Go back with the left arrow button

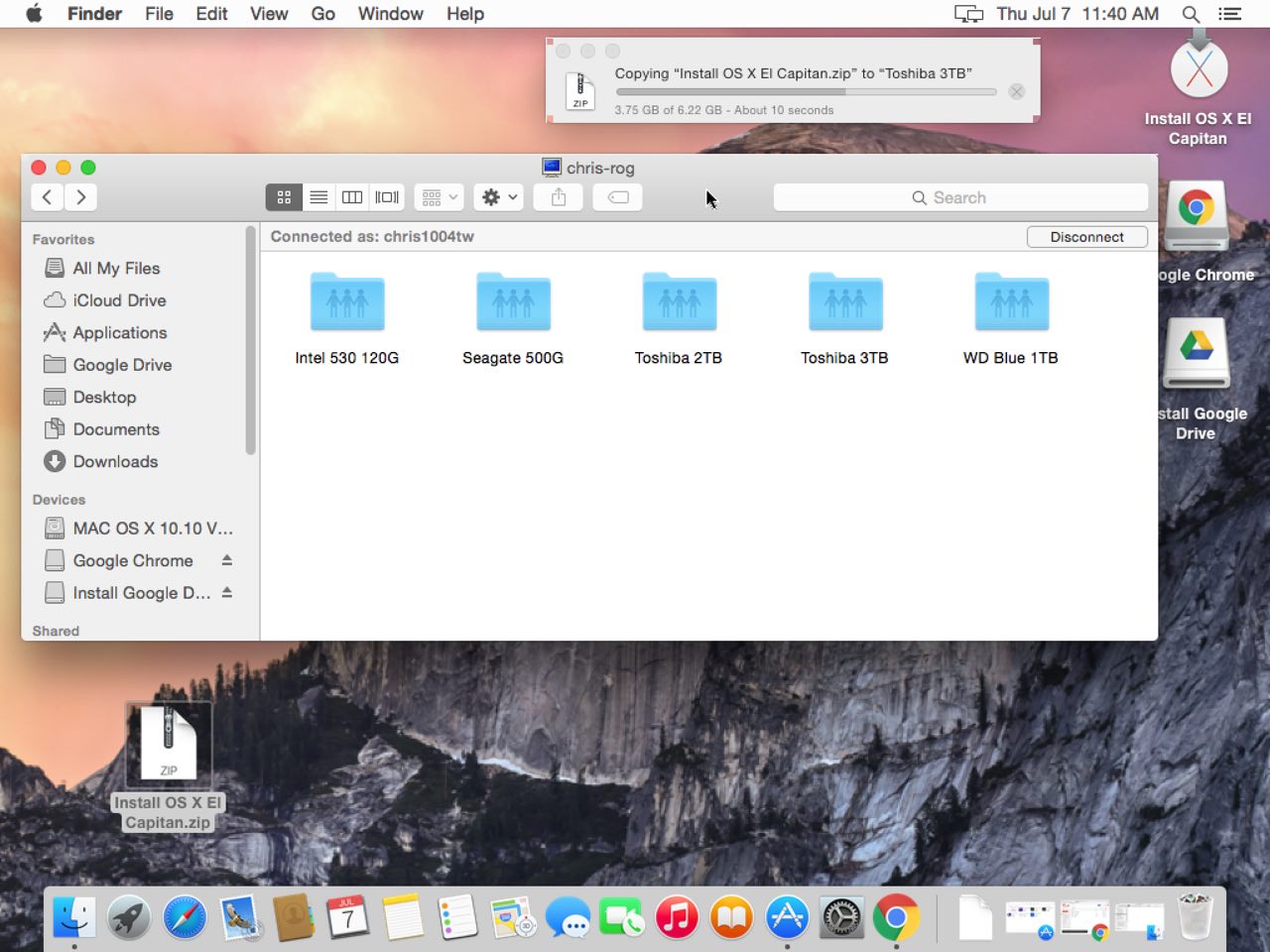47,197
